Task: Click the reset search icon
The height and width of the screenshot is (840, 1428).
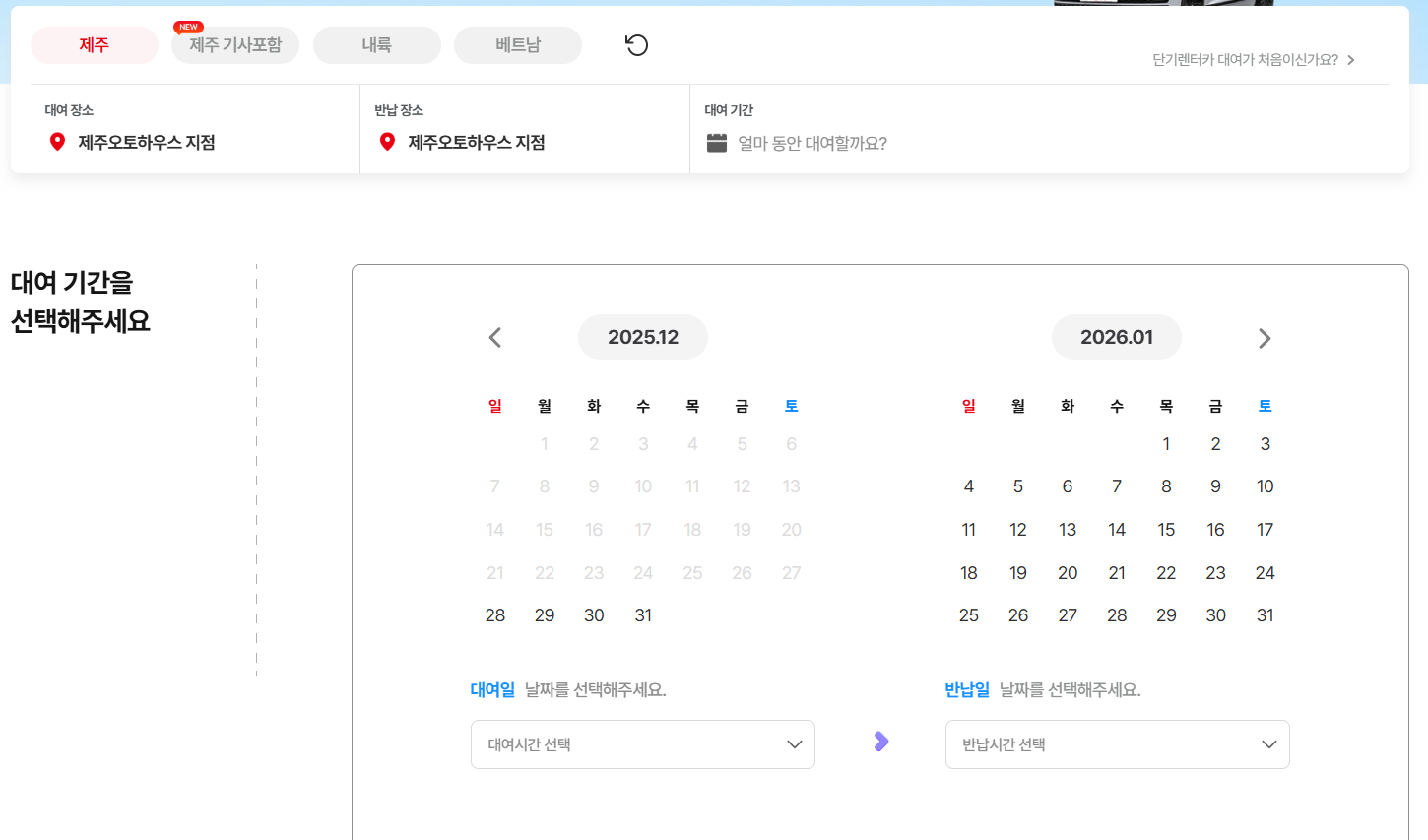Action: 636,45
